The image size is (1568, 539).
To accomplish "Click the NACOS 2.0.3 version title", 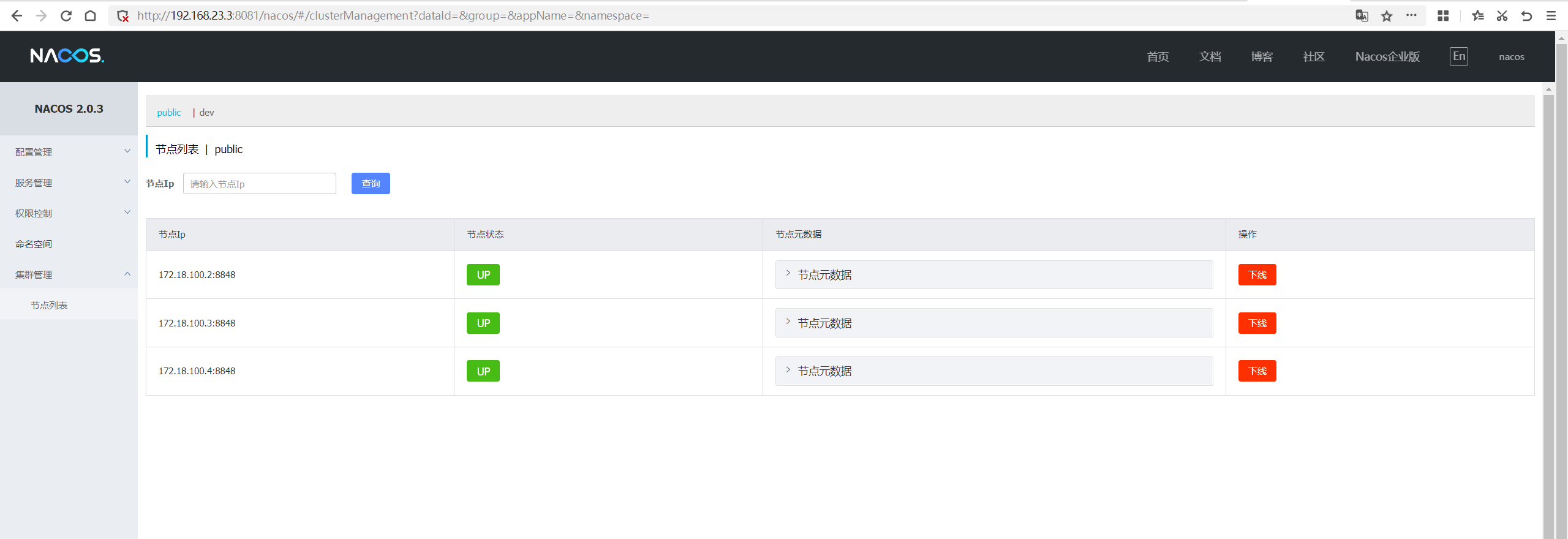I will click(69, 109).
